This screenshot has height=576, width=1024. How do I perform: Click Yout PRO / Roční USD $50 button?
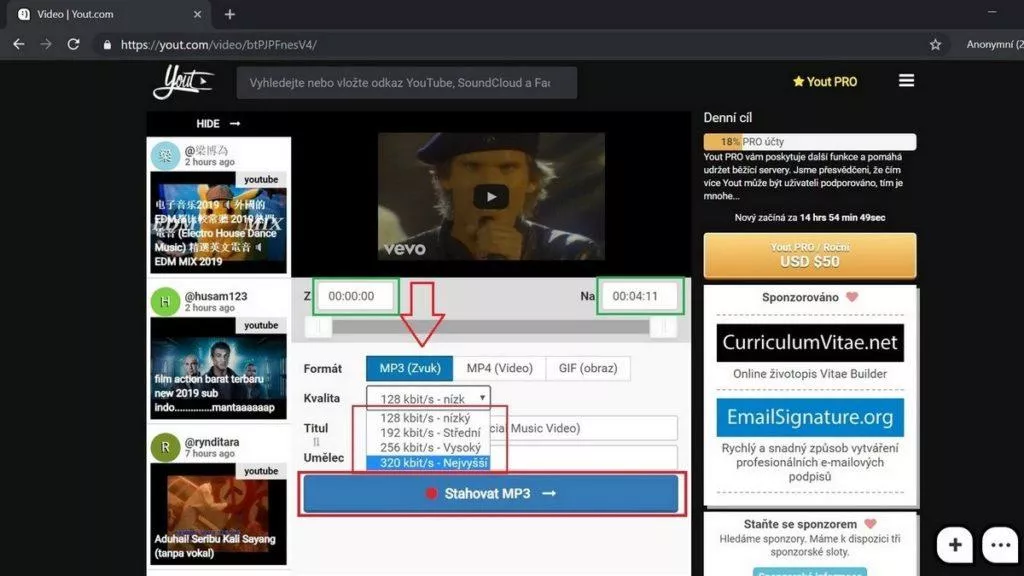click(810, 255)
